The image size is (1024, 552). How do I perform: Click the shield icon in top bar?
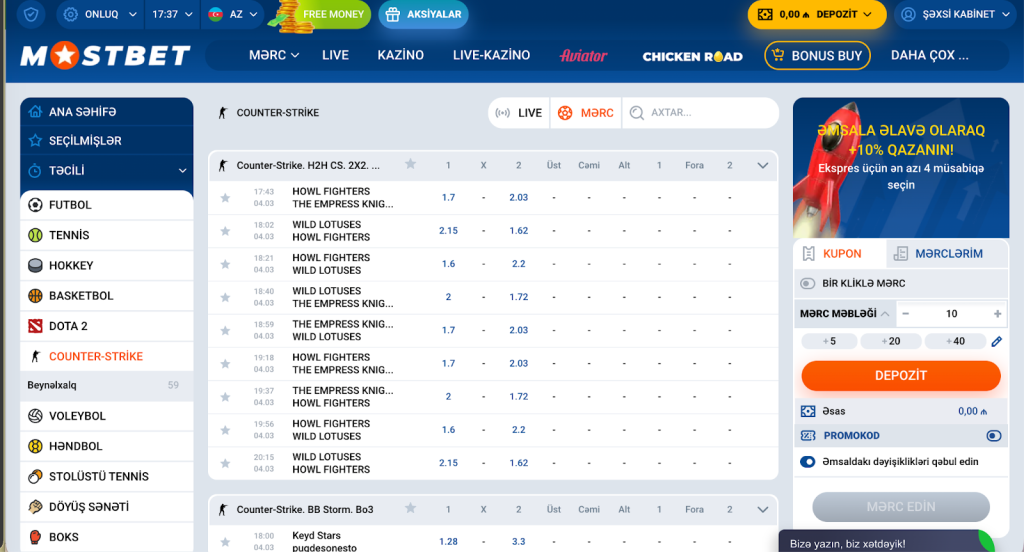(33, 15)
